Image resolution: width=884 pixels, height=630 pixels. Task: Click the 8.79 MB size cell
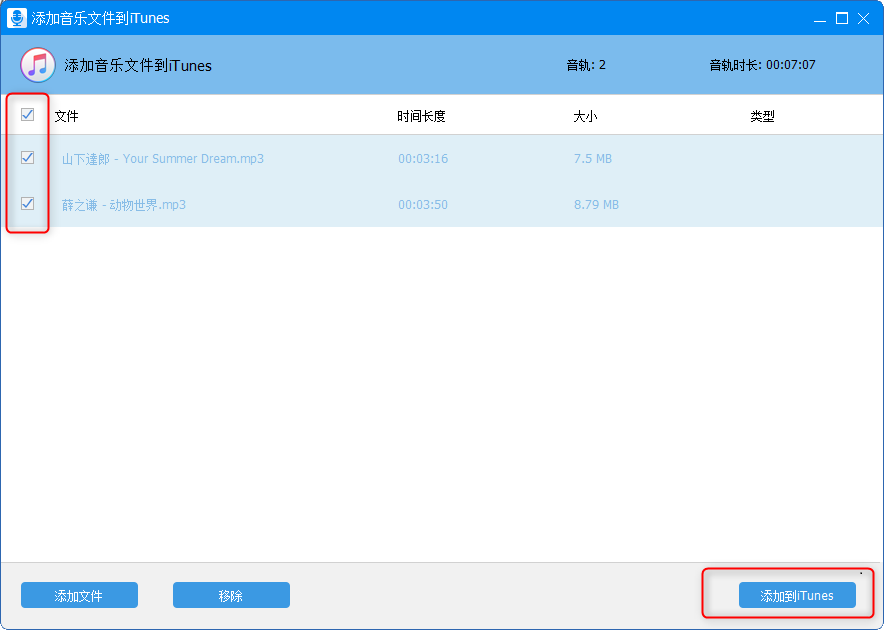(x=596, y=205)
